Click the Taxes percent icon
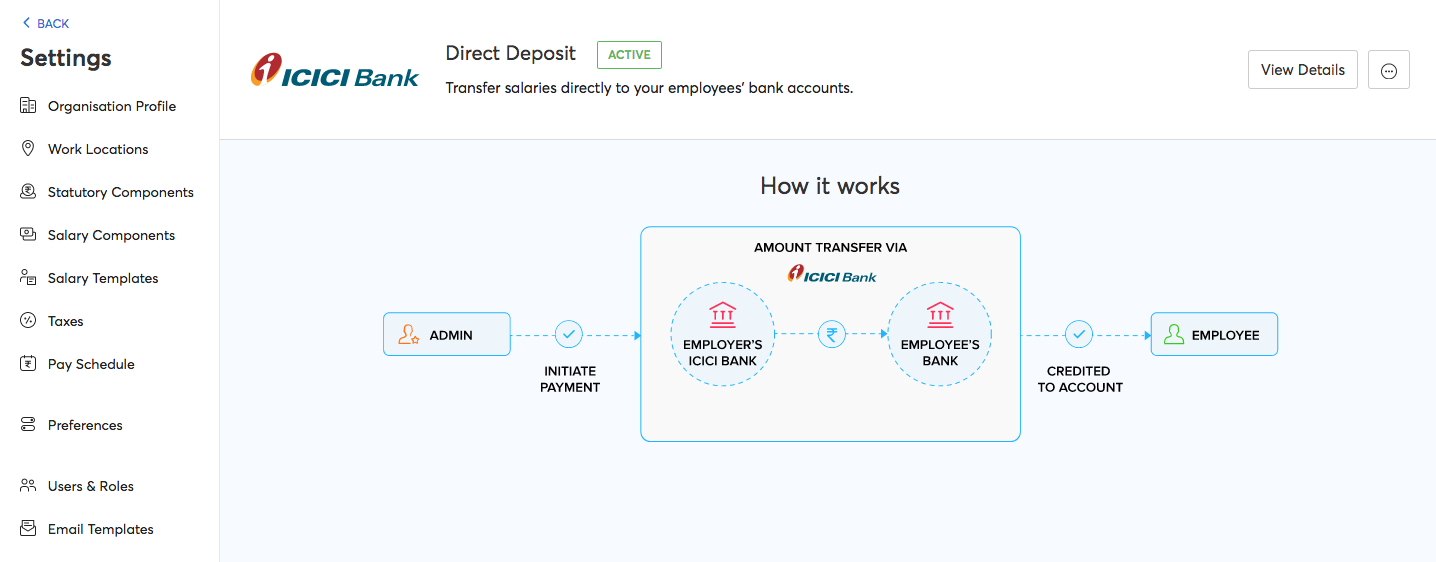The height and width of the screenshot is (562, 1436). [x=28, y=321]
